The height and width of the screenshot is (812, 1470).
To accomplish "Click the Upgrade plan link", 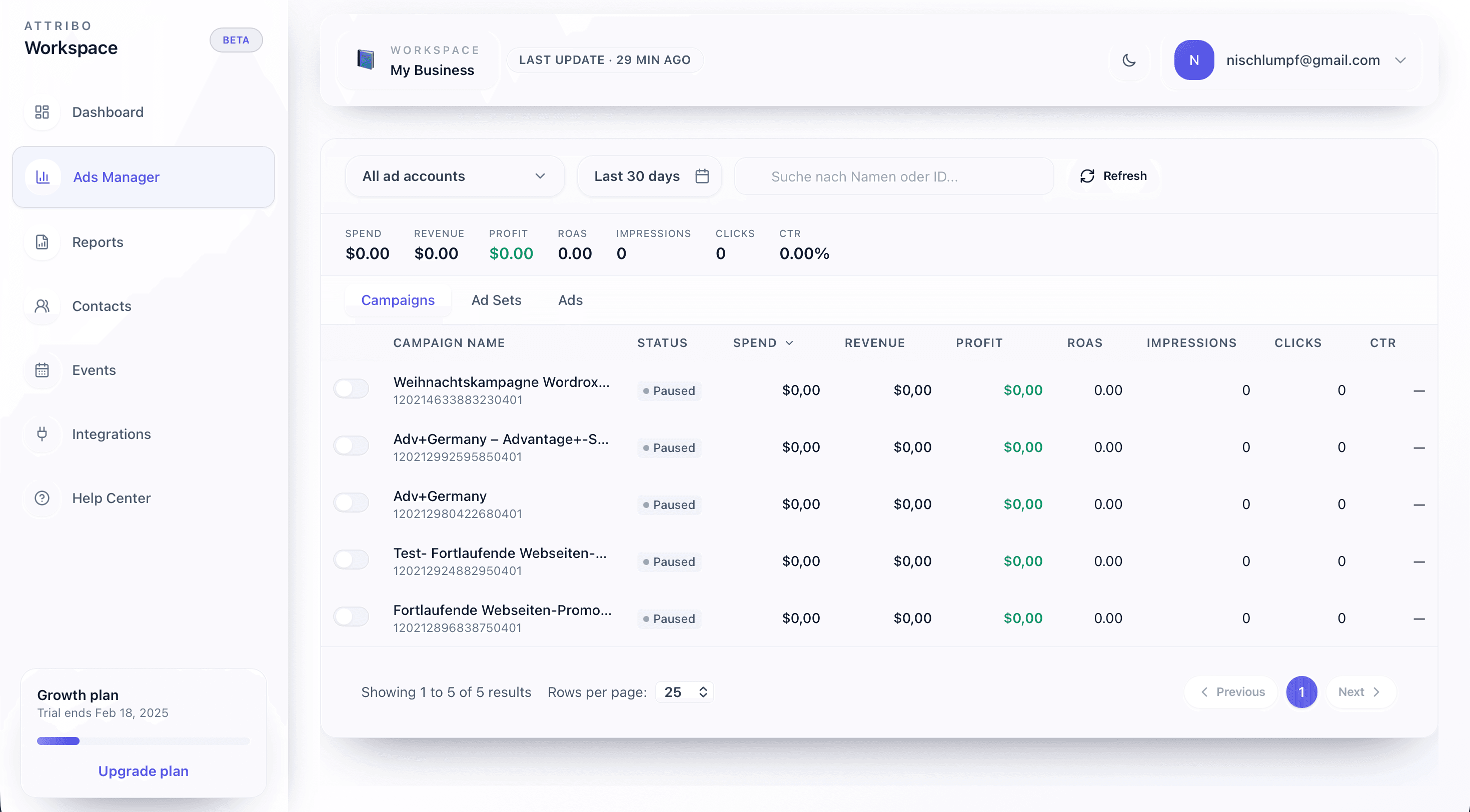I will 143,770.
